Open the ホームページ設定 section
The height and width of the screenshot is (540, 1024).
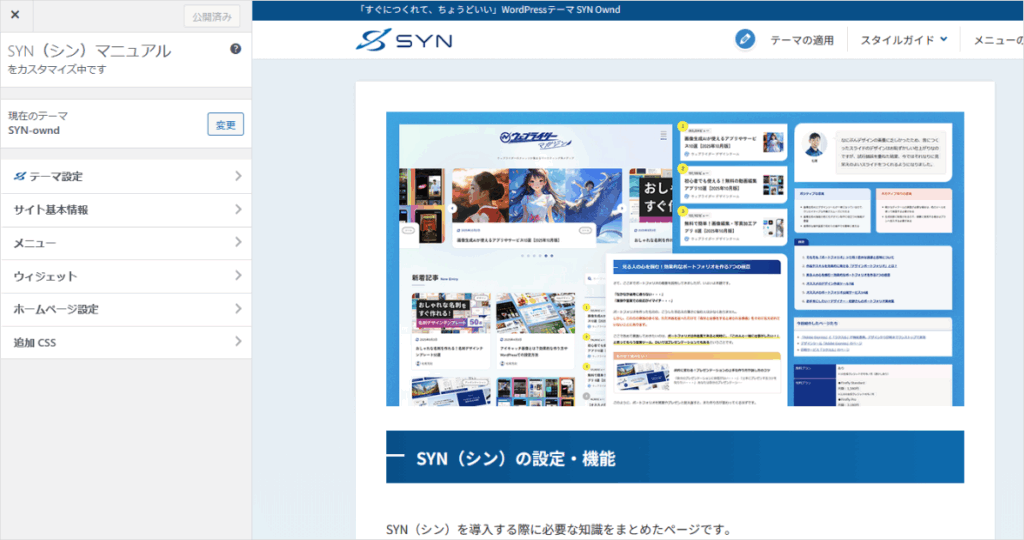(x=56, y=309)
